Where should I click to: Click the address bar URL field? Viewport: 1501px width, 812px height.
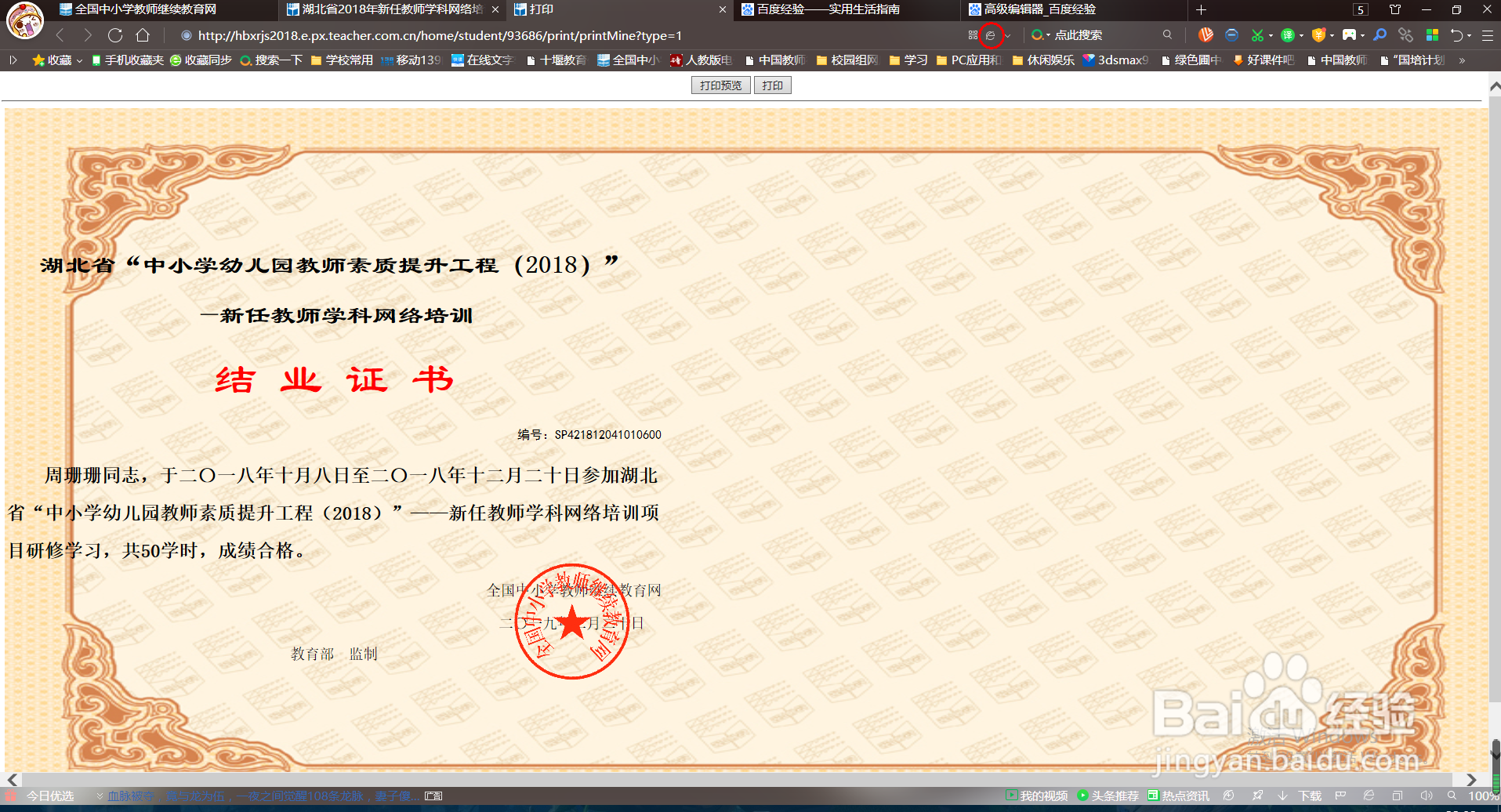click(564, 35)
